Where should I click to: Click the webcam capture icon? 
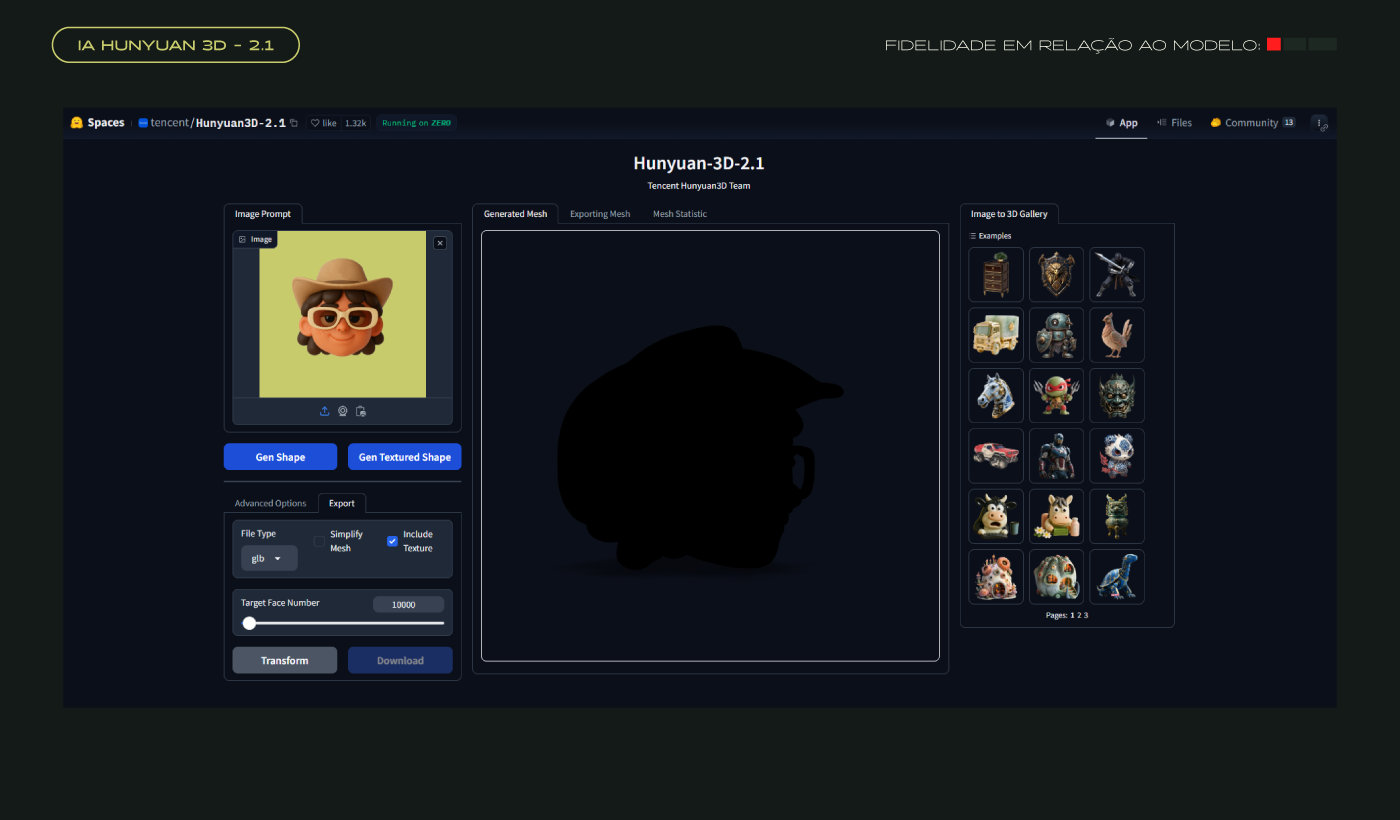(342, 411)
